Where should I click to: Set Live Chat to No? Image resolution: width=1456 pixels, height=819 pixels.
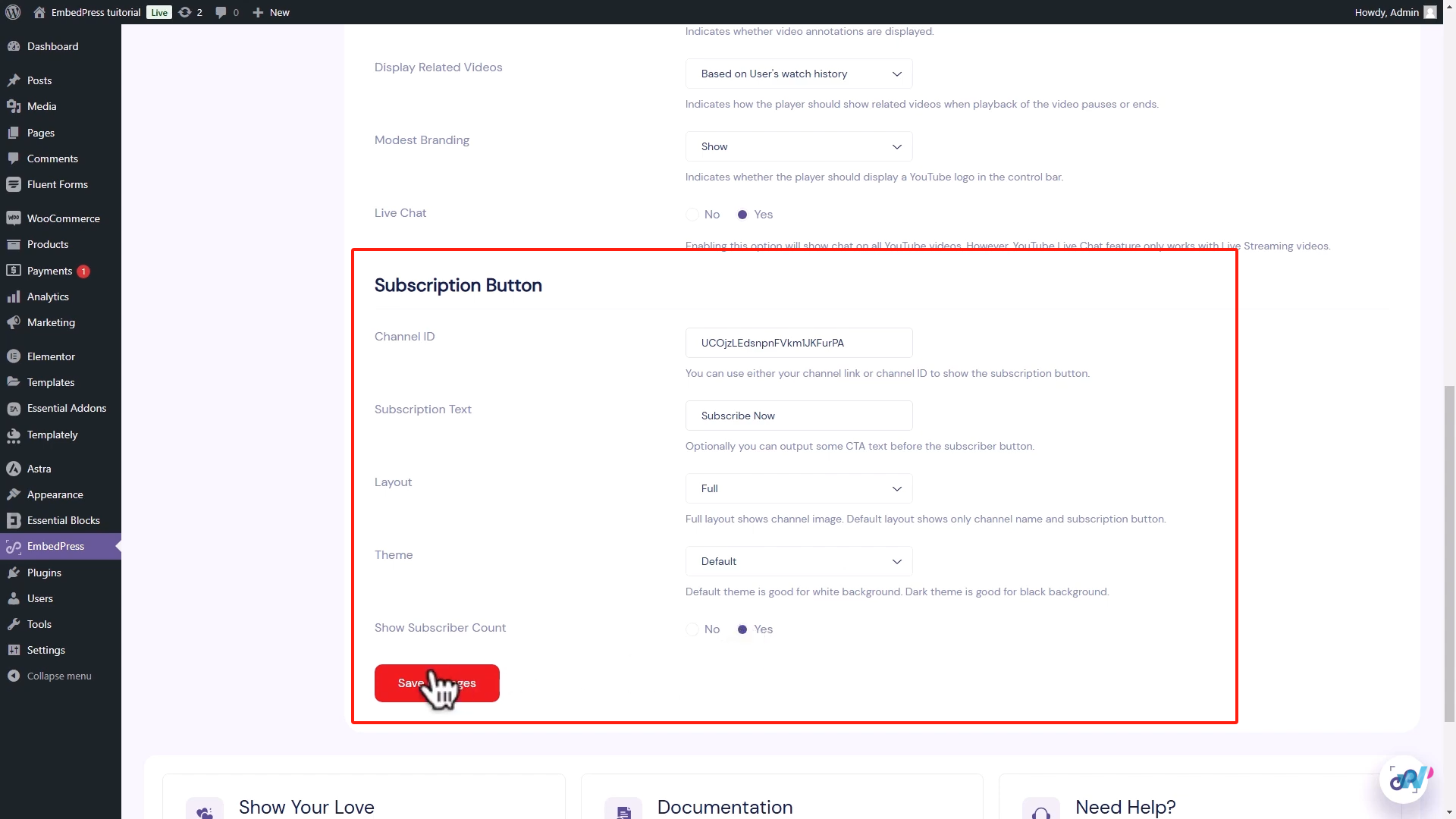click(x=692, y=215)
